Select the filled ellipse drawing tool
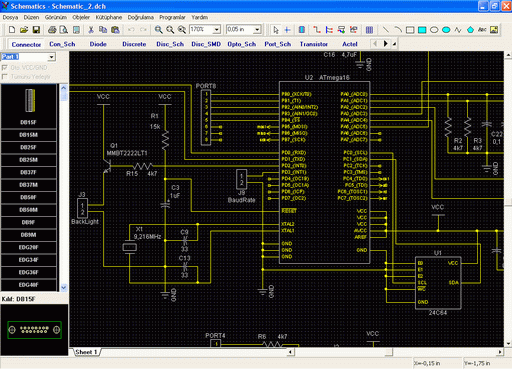 tap(446, 30)
